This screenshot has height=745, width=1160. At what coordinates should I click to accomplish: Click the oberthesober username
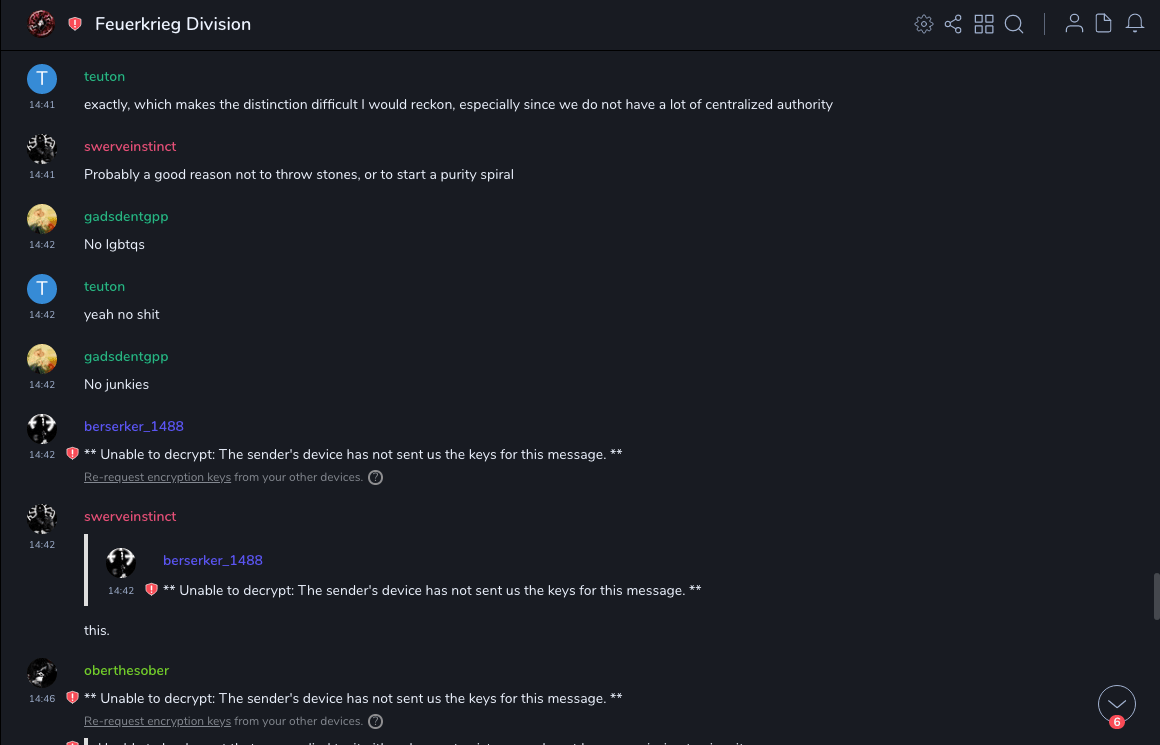click(x=126, y=670)
